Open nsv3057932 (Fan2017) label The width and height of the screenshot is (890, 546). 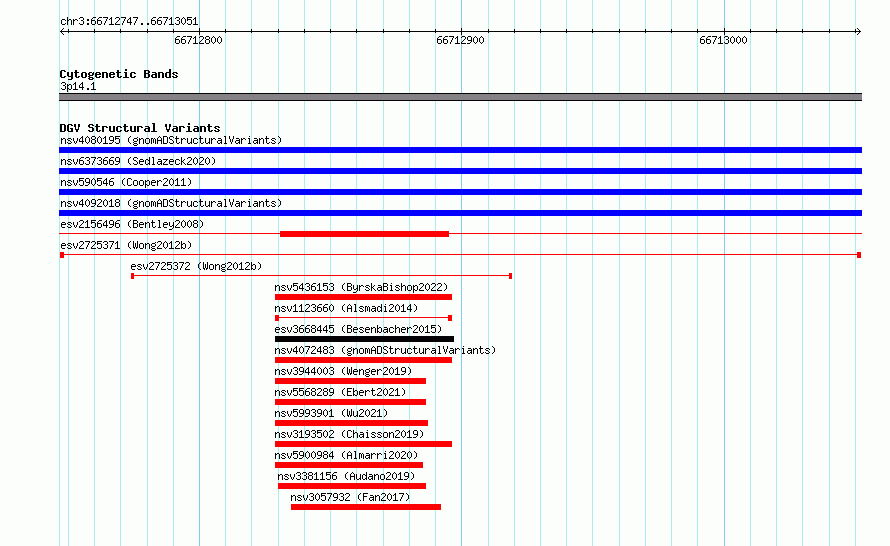(350, 497)
